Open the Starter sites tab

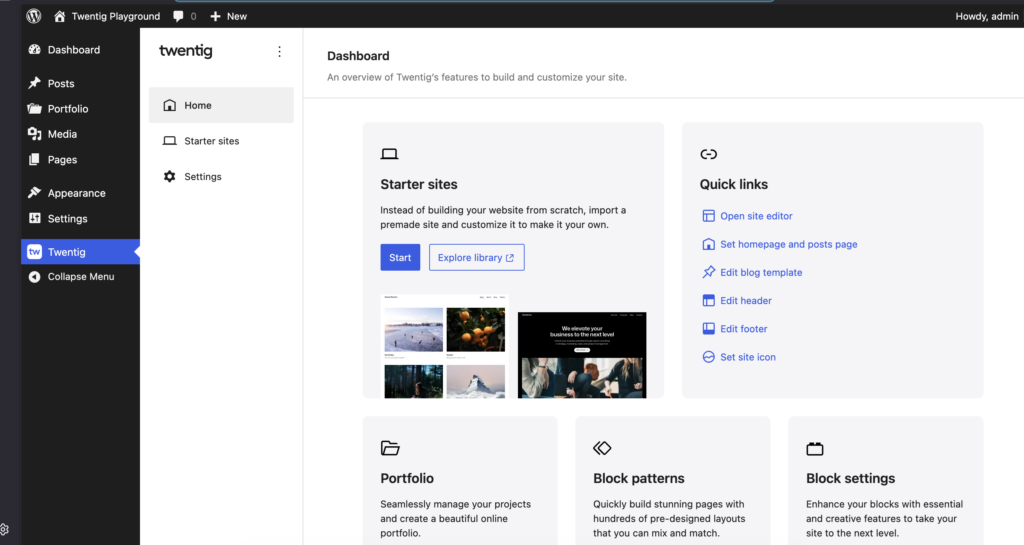(x=211, y=141)
